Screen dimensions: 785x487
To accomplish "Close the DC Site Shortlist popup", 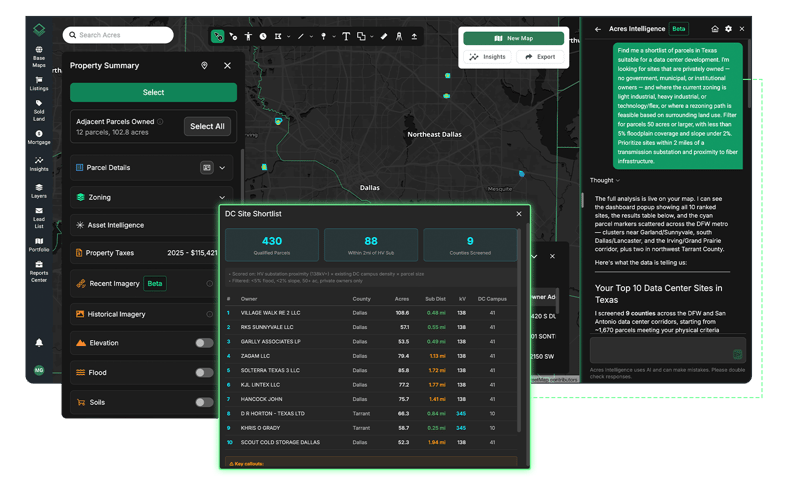I will tap(519, 214).
